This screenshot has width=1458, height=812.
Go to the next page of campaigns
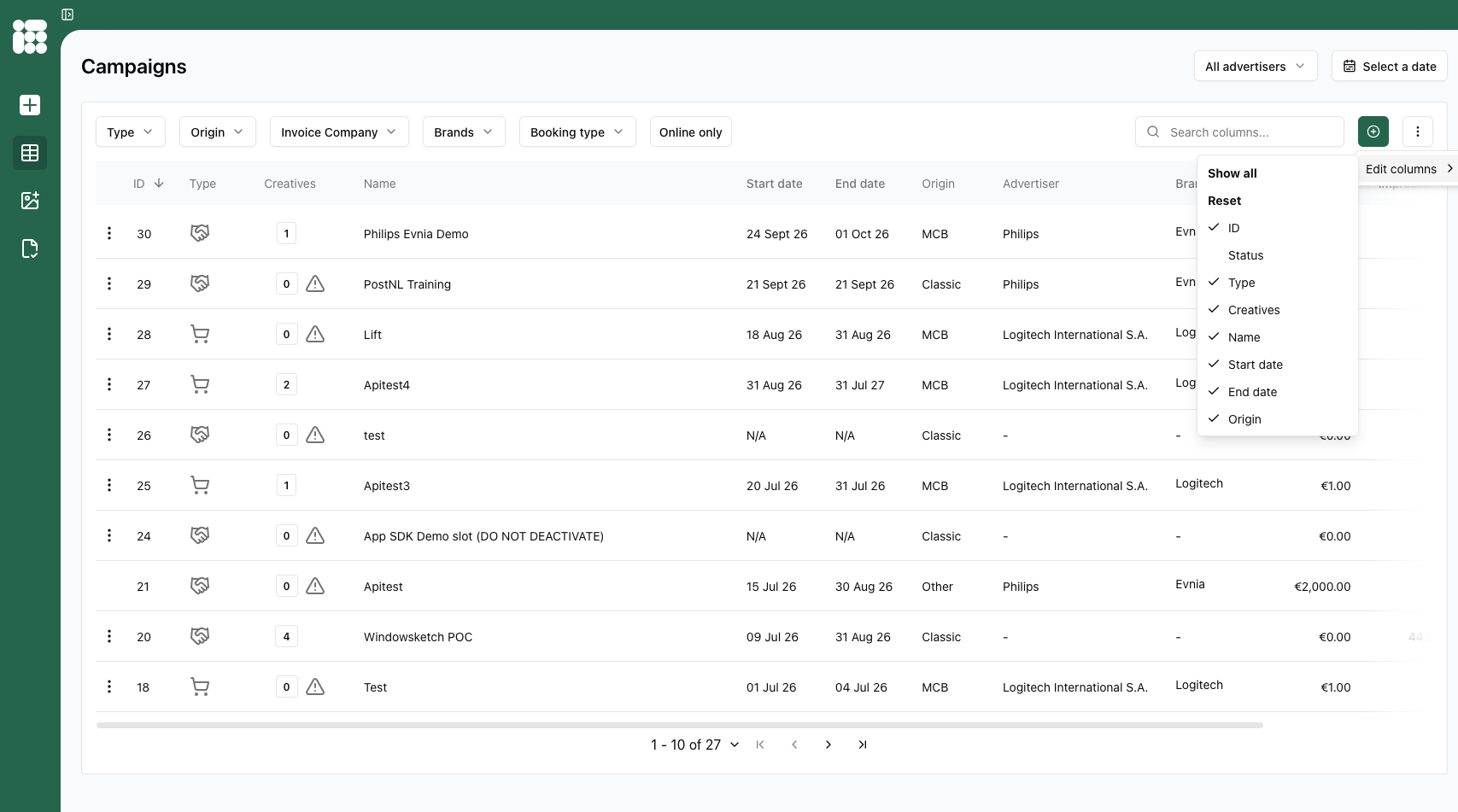tap(829, 745)
